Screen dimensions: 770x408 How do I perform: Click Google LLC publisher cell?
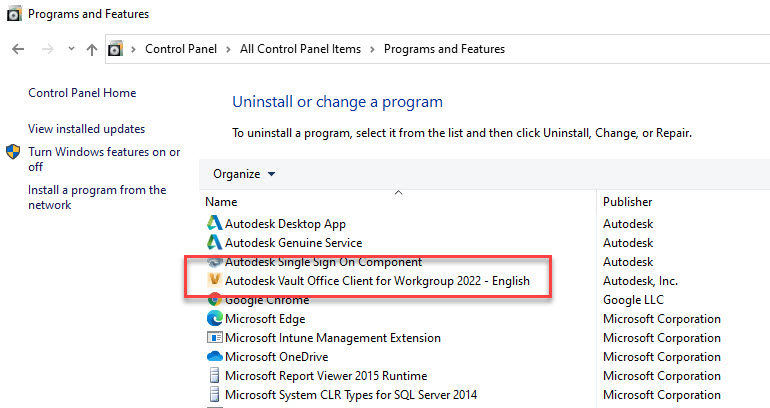tap(633, 300)
